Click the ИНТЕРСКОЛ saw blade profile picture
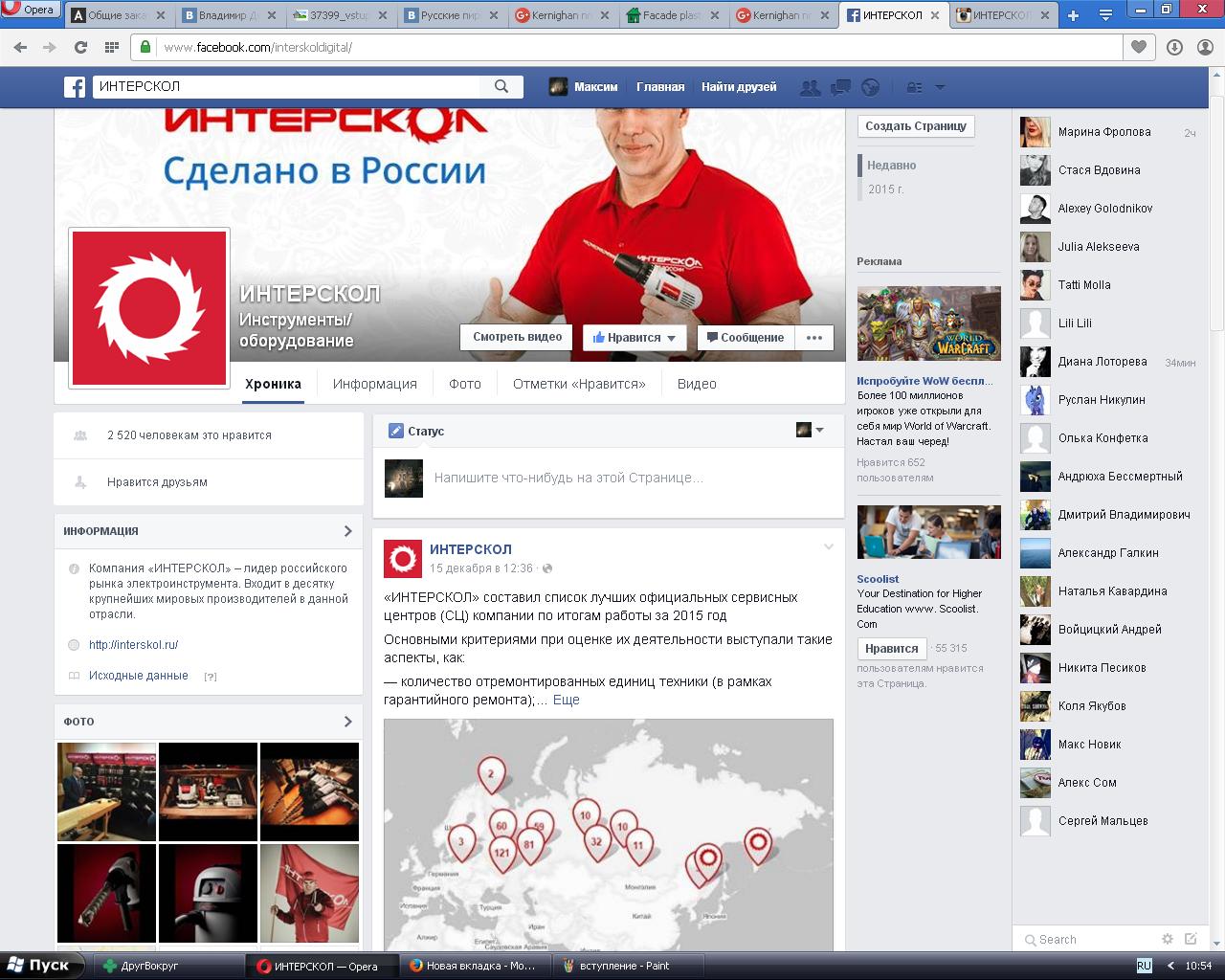The width and height of the screenshot is (1225, 980). point(149,308)
